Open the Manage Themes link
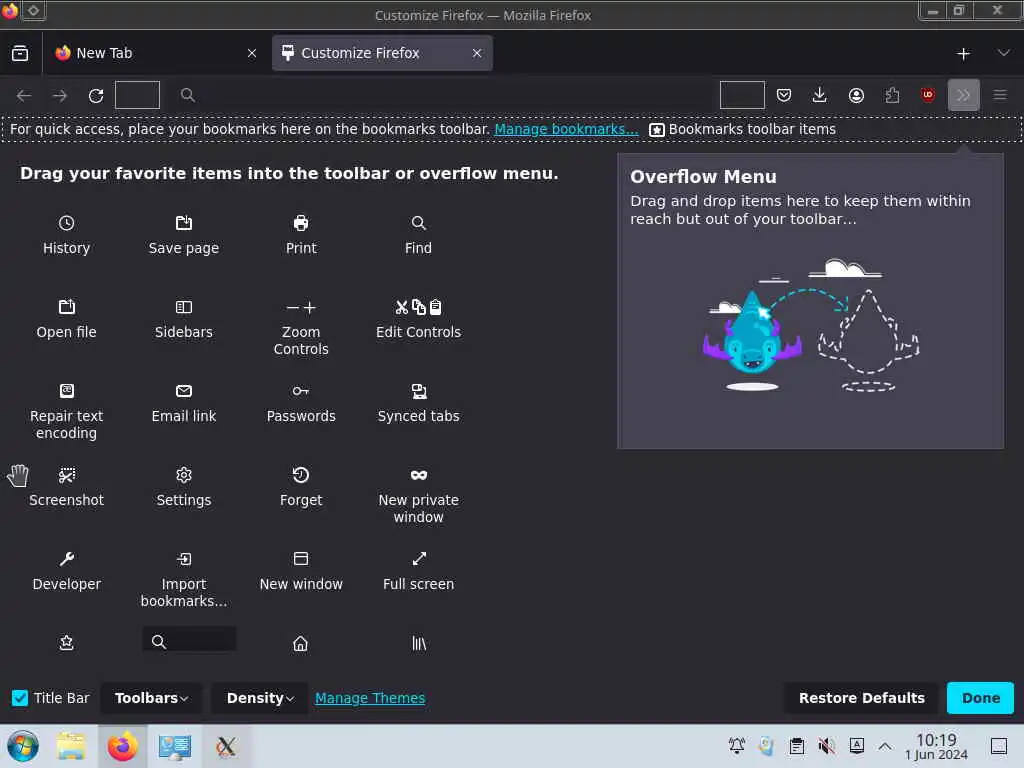Viewport: 1024px width, 768px height. click(370, 698)
